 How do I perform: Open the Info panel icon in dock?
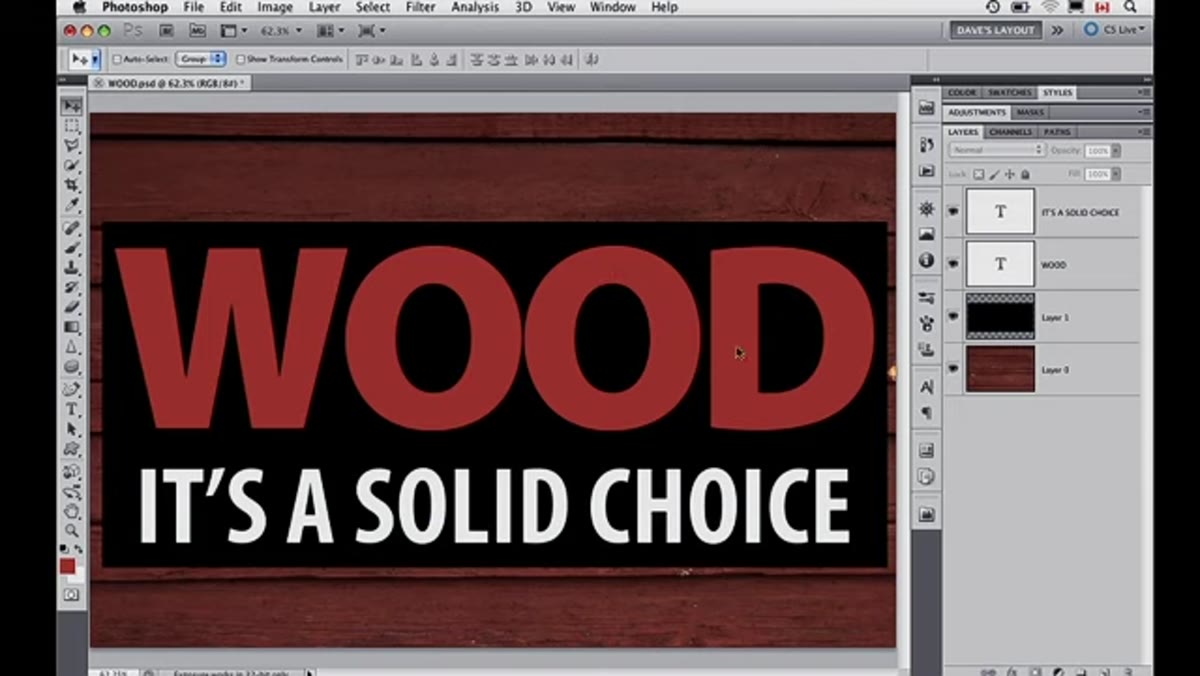(926, 260)
